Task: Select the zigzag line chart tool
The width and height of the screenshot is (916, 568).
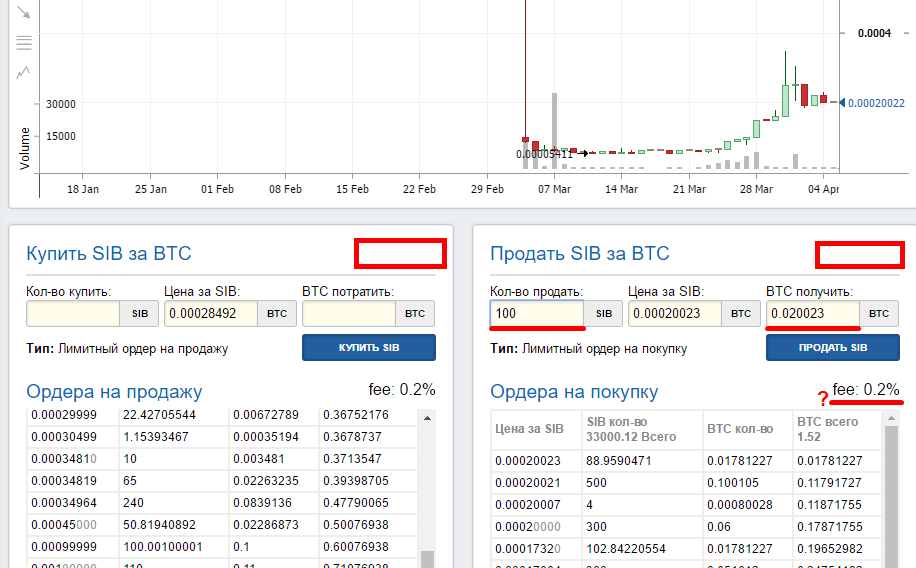Action: click(x=24, y=72)
